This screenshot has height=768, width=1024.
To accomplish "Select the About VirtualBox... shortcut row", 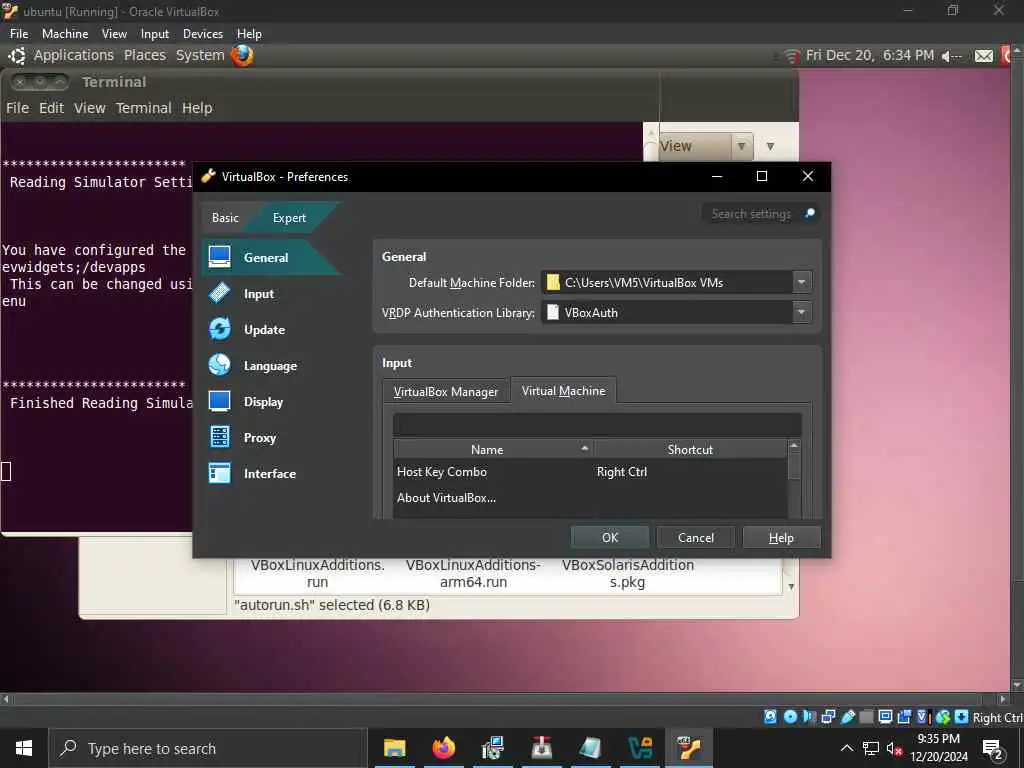I will coord(590,498).
